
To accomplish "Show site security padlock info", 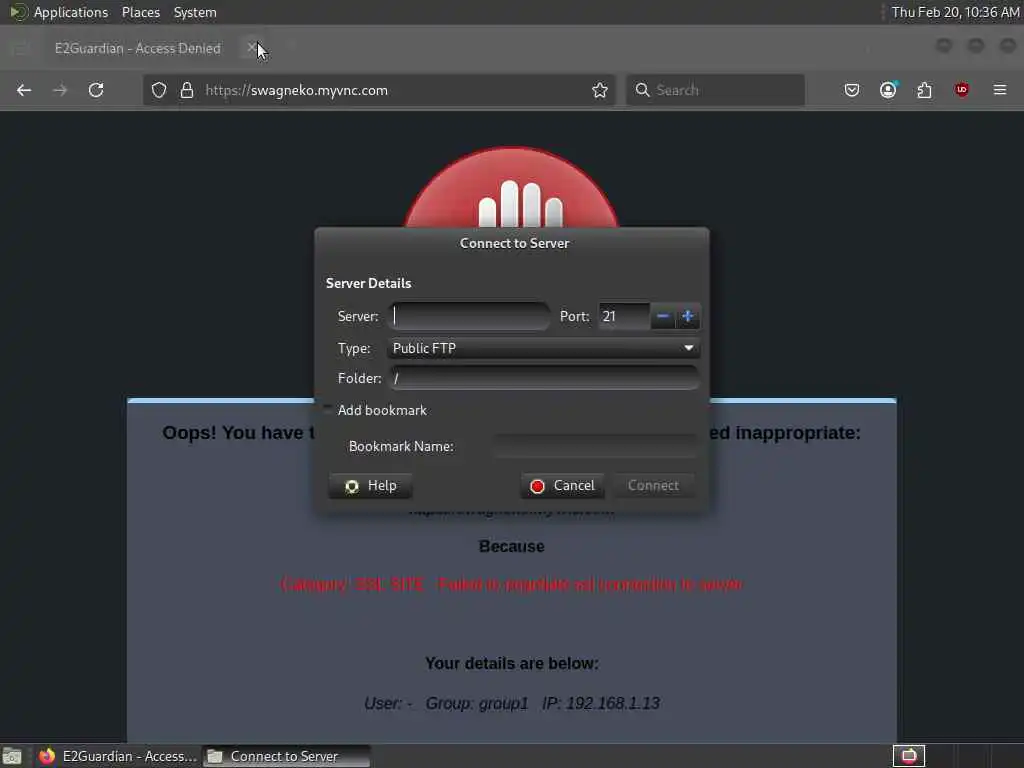I will pyautogui.click(x=187, y=90).
